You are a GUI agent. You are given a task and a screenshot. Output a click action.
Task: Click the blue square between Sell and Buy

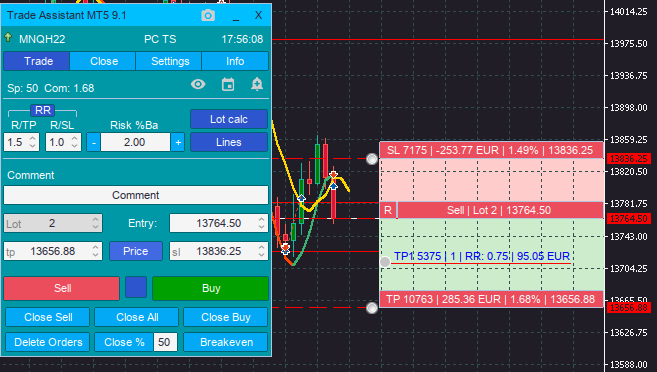coord(136,287)
